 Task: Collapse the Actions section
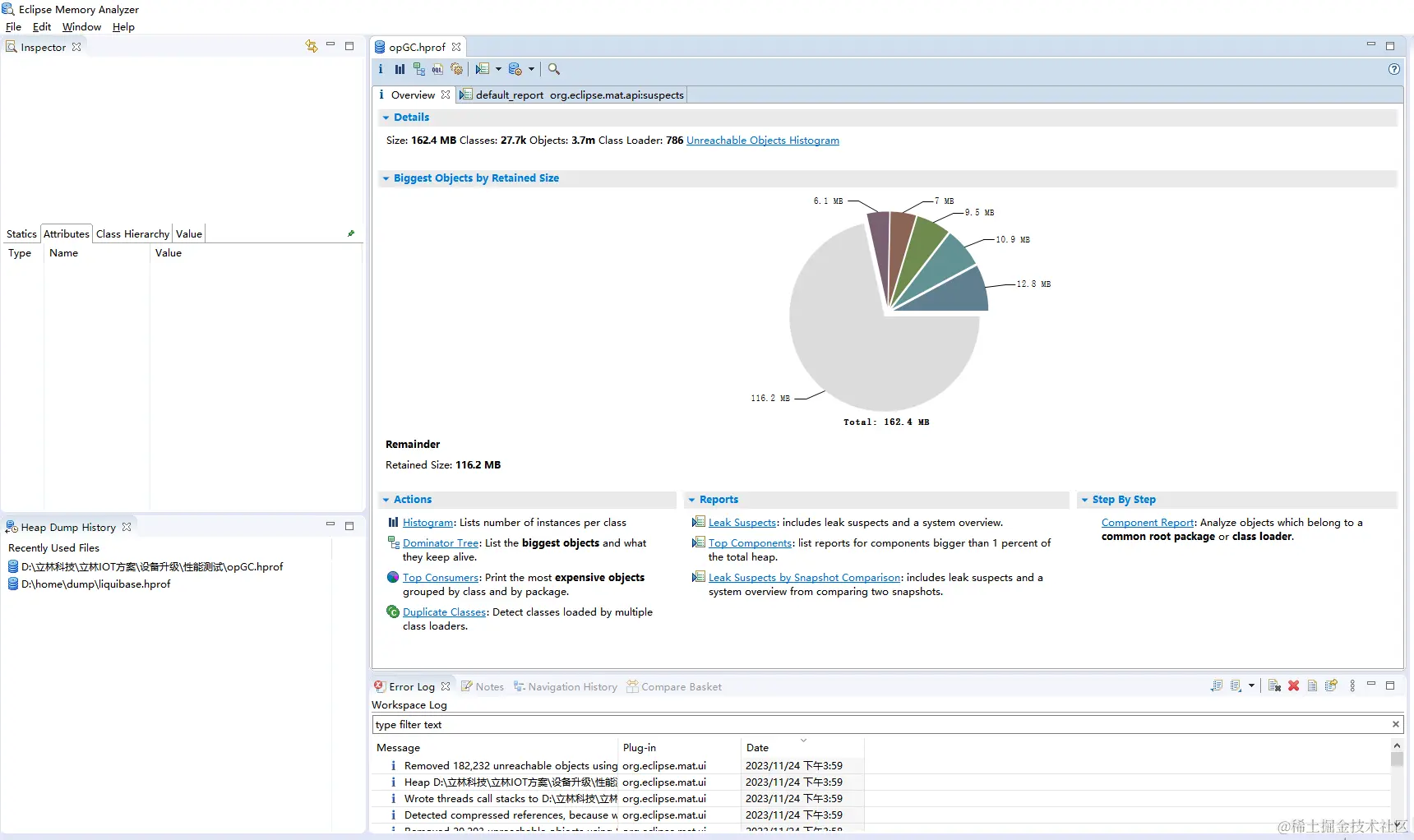click(386, 500)
